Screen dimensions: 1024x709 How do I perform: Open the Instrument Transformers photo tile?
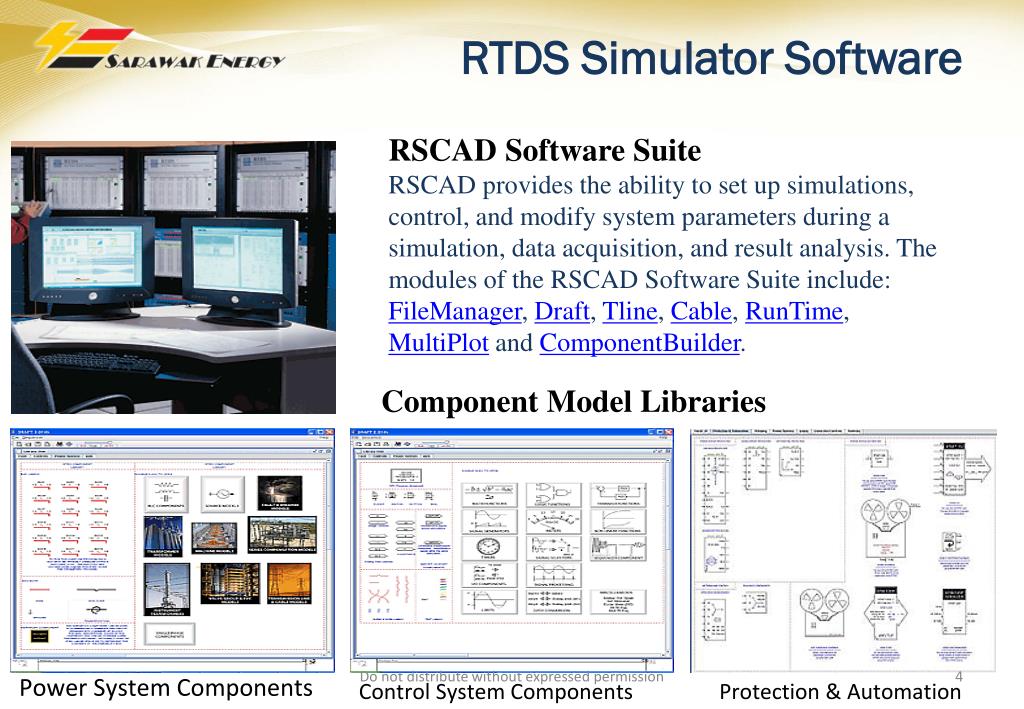167,590
